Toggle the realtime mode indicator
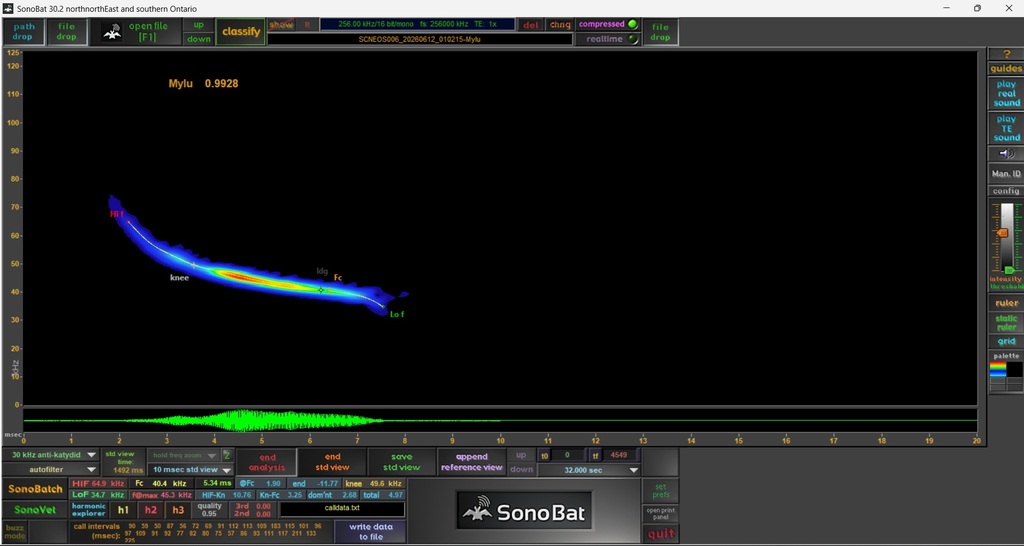 (x=632, y=39)
